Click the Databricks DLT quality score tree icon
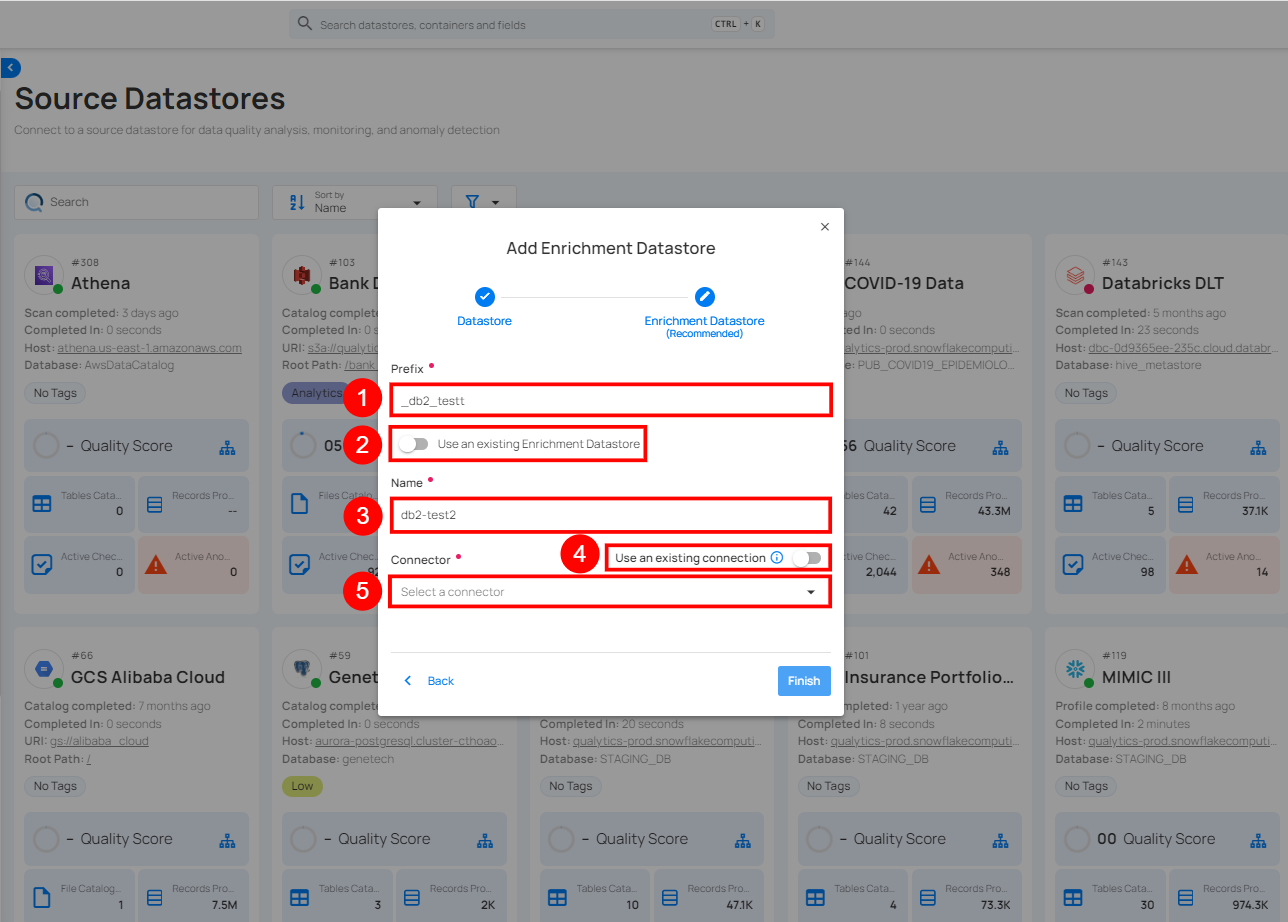 tap(1259, 447)
